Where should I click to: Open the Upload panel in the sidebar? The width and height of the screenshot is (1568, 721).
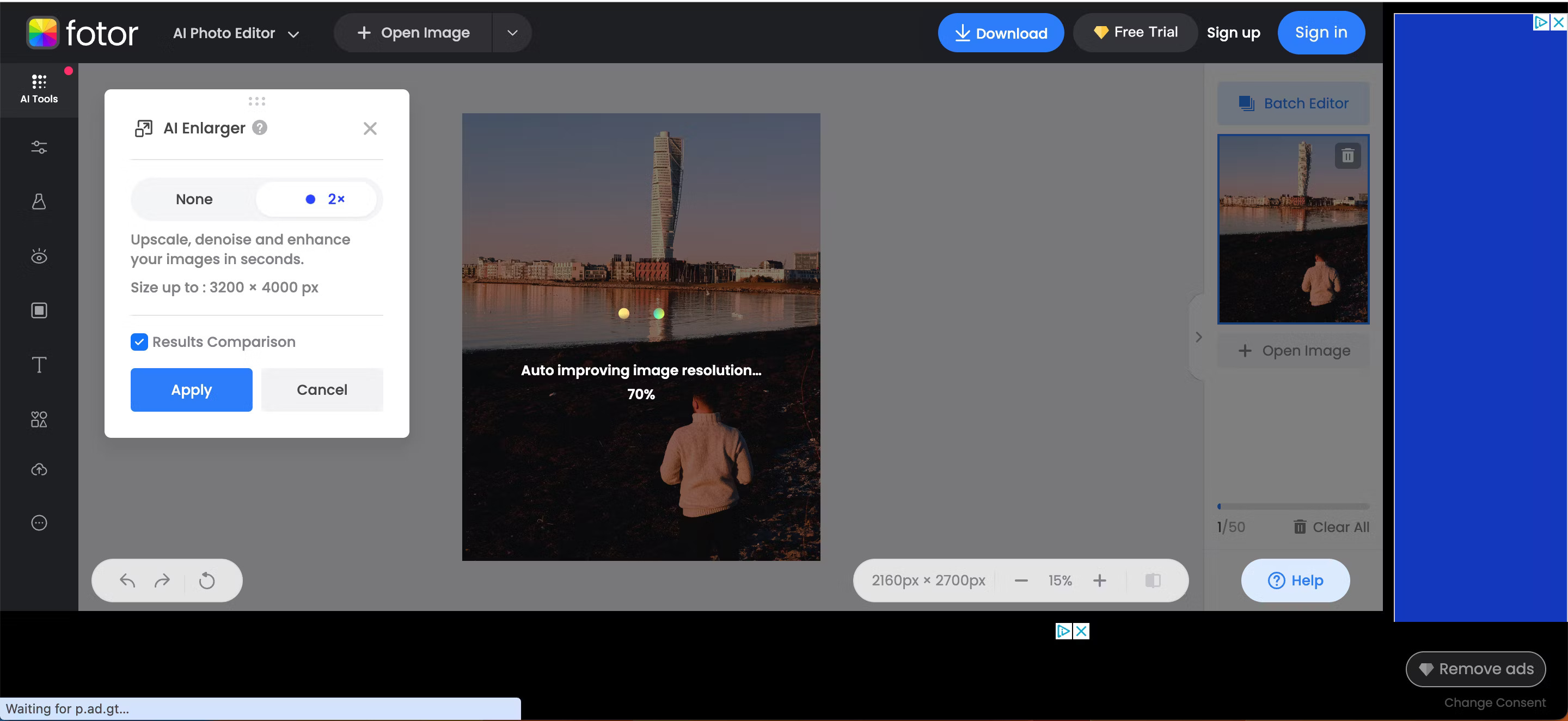pyautogui.click(x=39, y=469)
